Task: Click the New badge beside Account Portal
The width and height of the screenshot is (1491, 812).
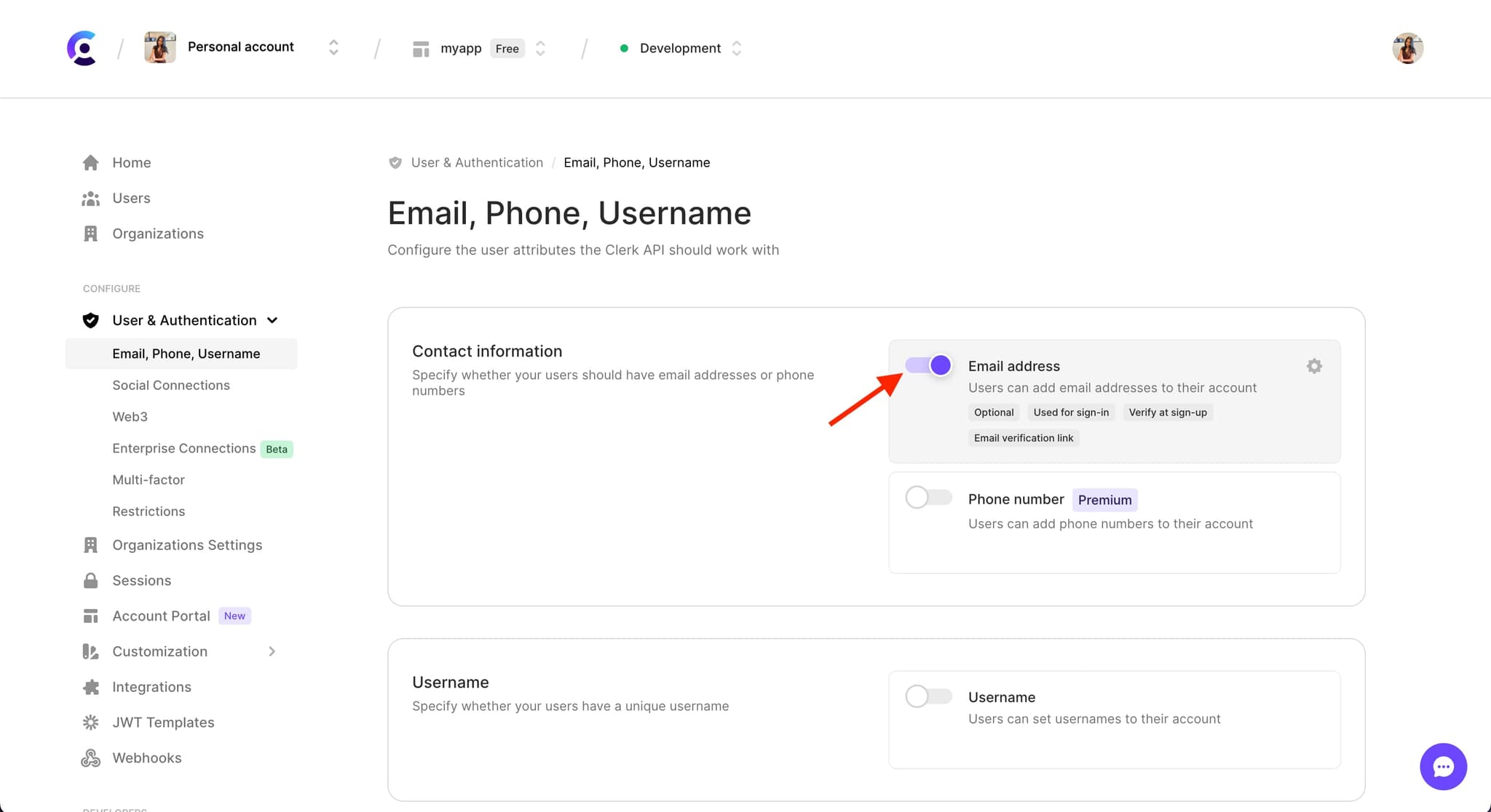Action: tap(234, 616)
